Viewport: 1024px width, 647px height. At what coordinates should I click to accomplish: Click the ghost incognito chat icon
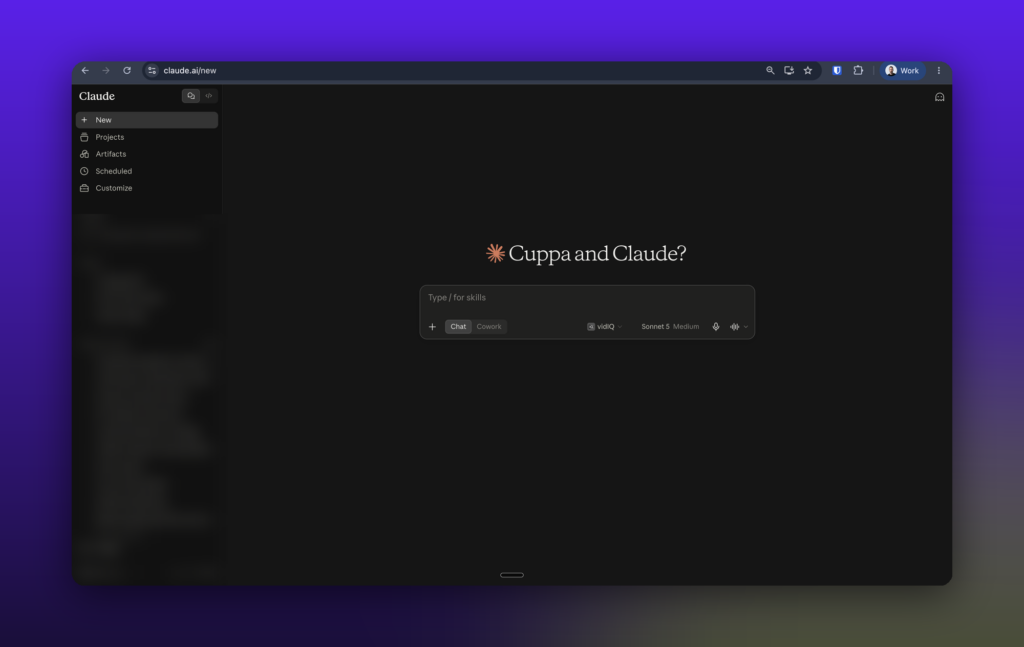coord(939,97)
